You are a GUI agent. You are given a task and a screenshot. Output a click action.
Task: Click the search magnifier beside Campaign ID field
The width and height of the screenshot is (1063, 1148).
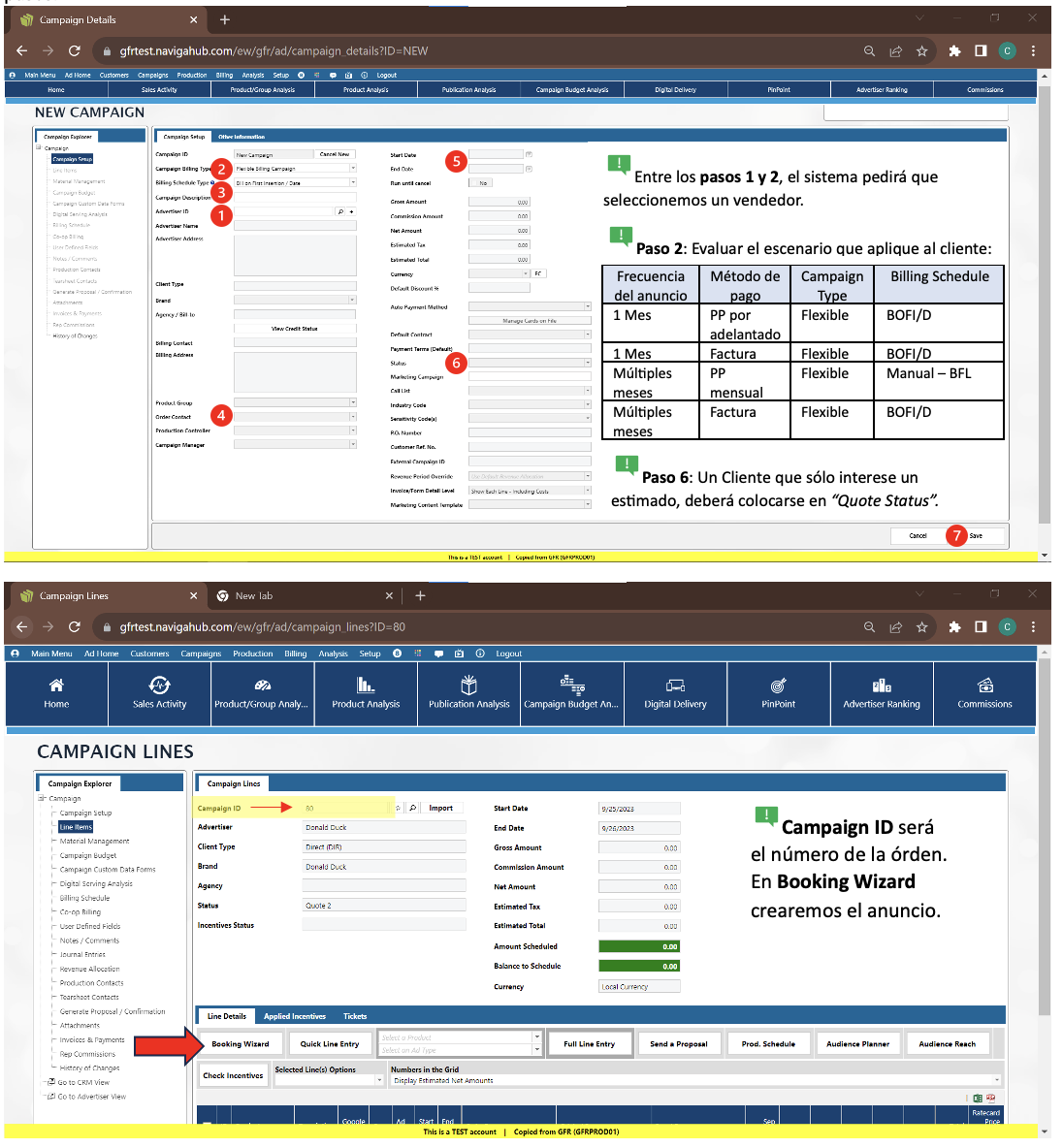coord(413,808)
